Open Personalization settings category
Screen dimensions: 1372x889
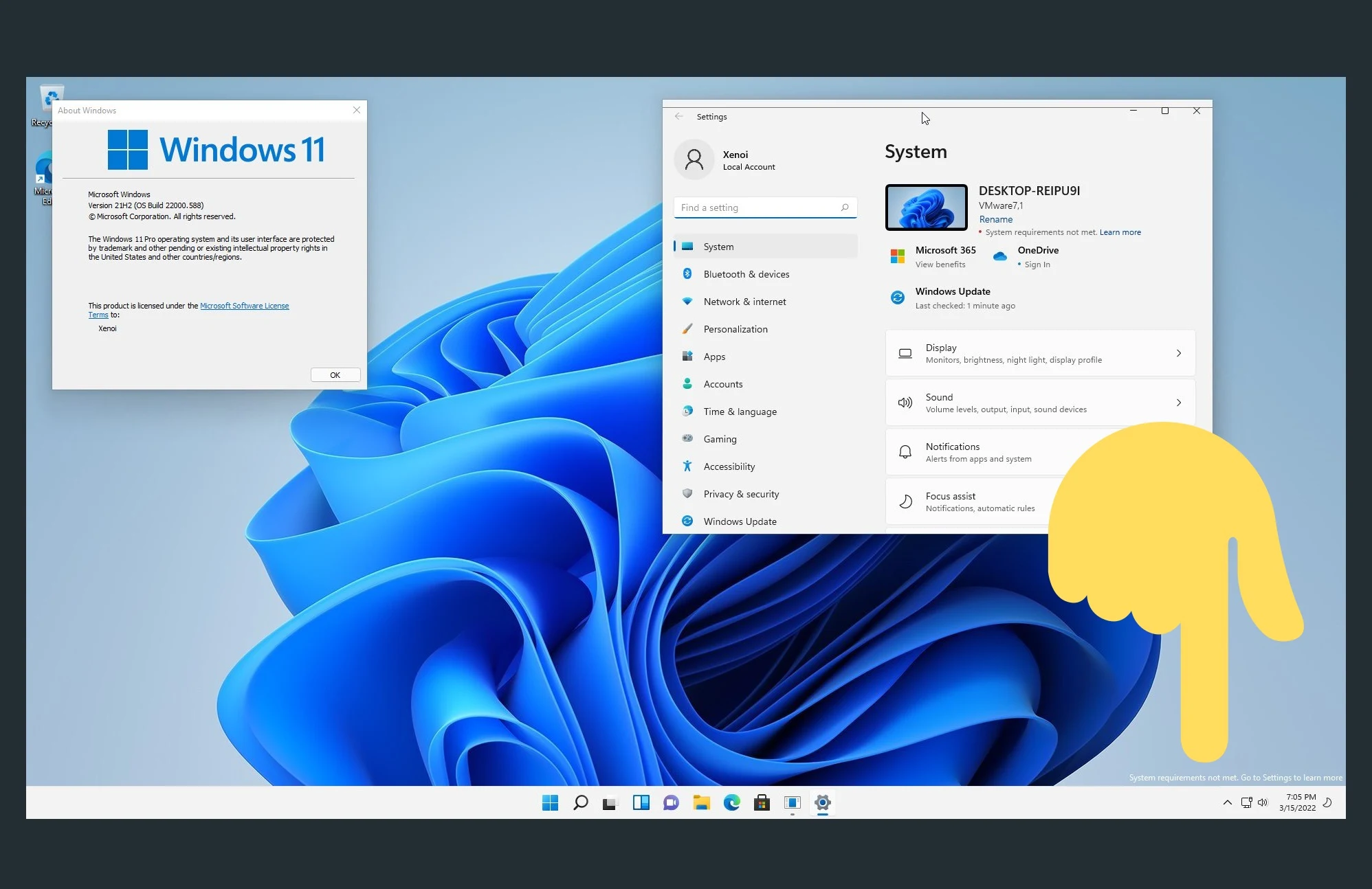coord(735,329)
